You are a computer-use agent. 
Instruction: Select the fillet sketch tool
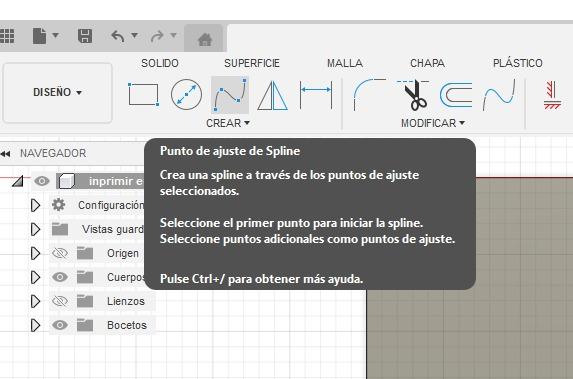point(369,95)
